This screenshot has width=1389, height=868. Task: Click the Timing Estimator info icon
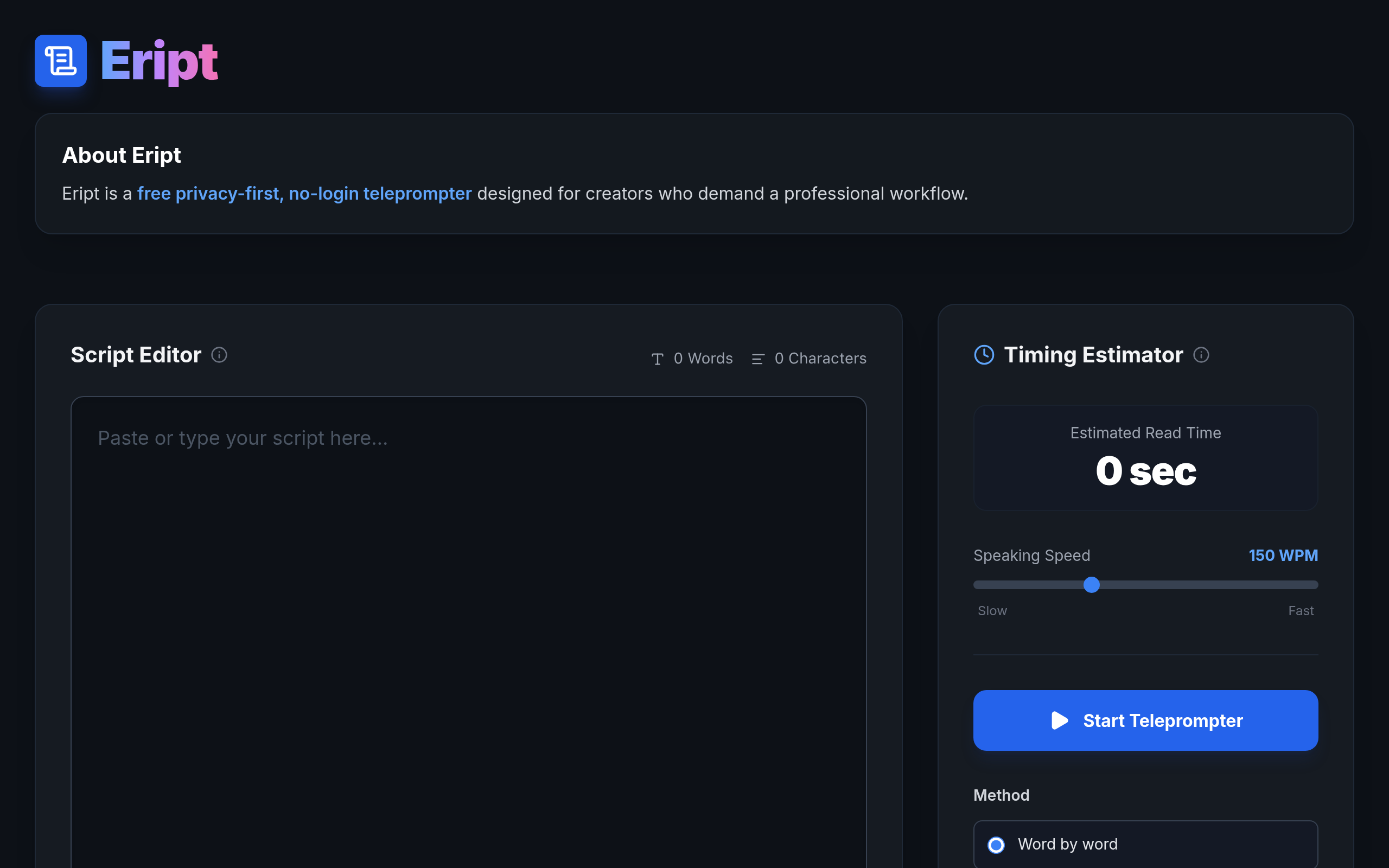[x=1201, y=355]
